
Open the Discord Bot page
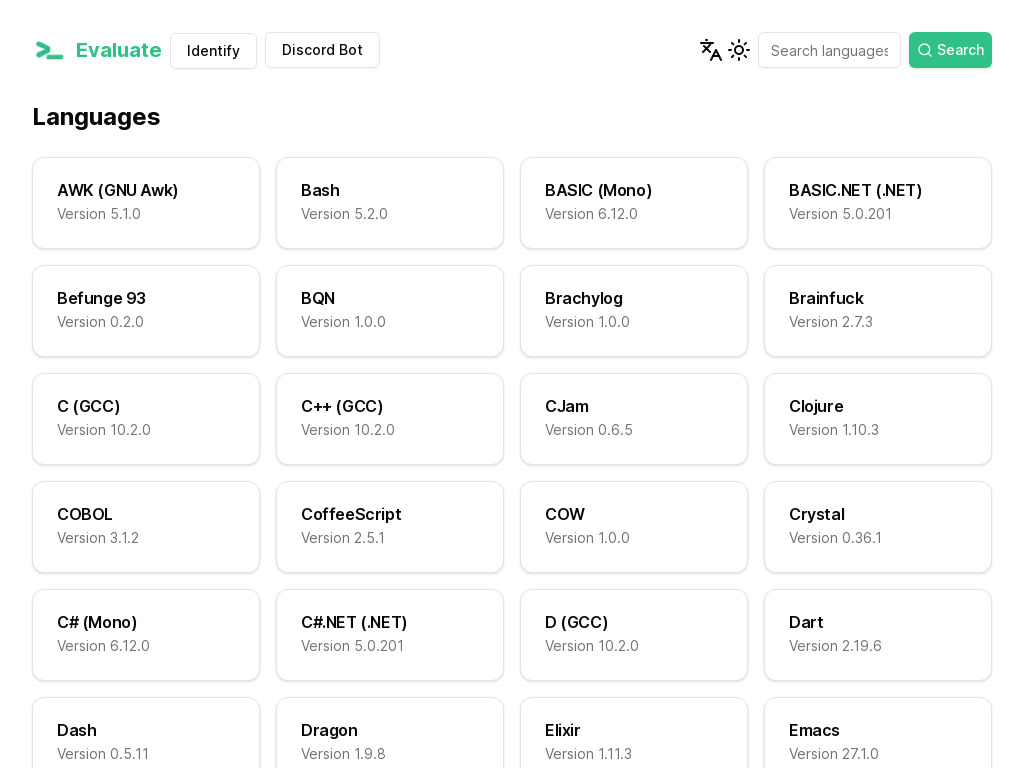[x=322, y=50]
